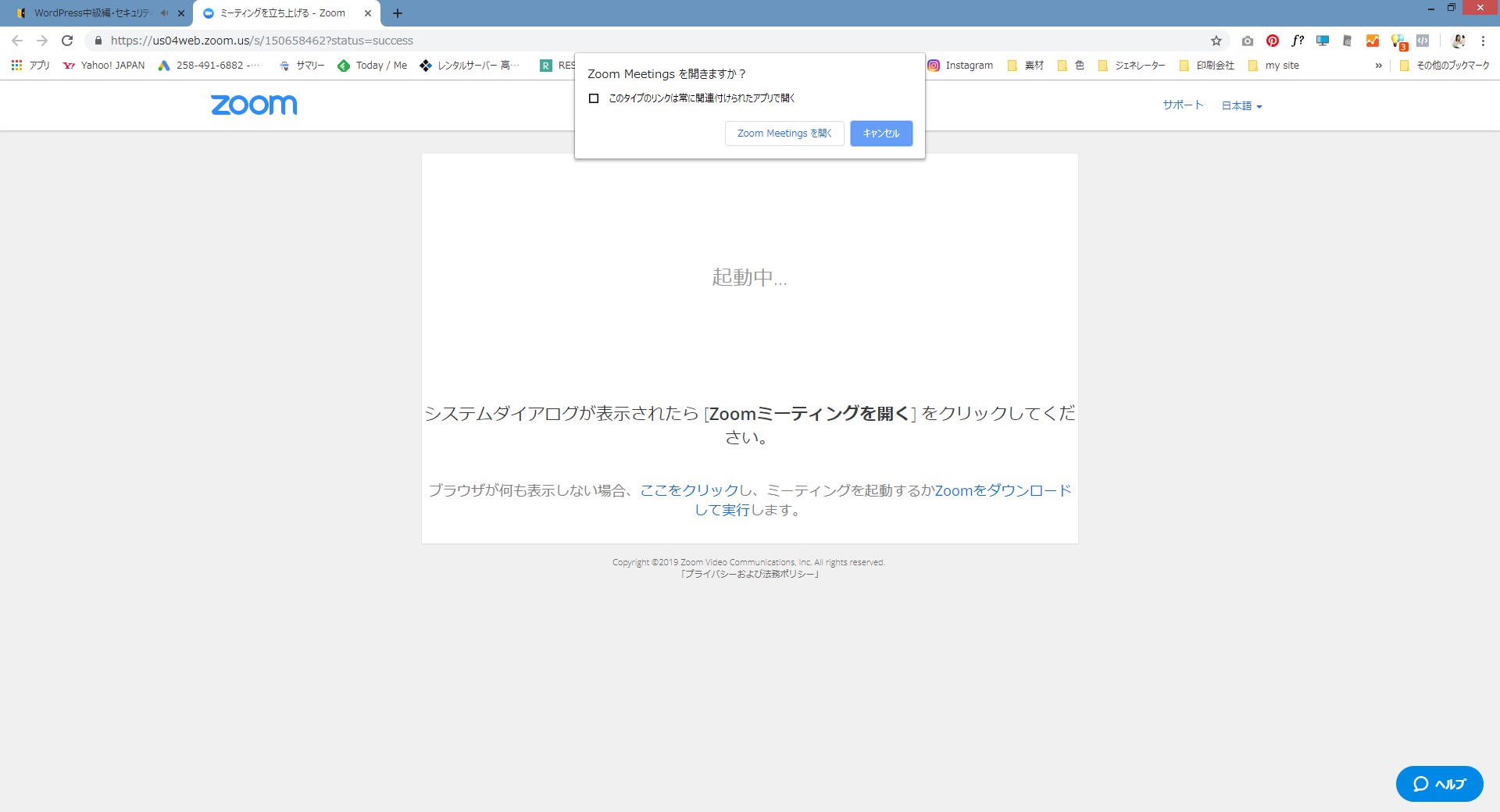Click the ここをクリック link
The image size is (1500, 812).
click(x=689, y=490)
